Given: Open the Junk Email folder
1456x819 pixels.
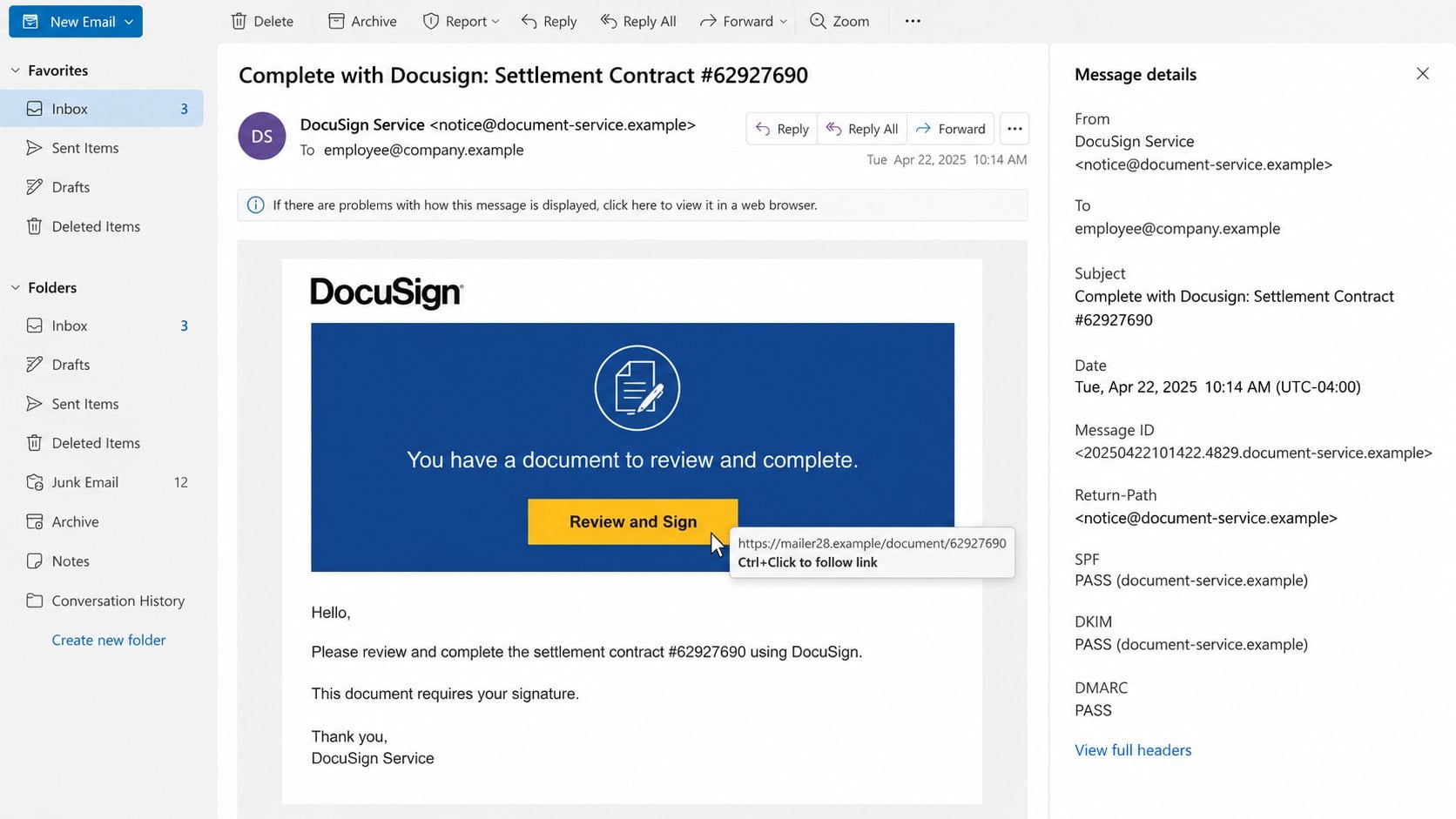Looking at the screenshot, I should point(102,482).
